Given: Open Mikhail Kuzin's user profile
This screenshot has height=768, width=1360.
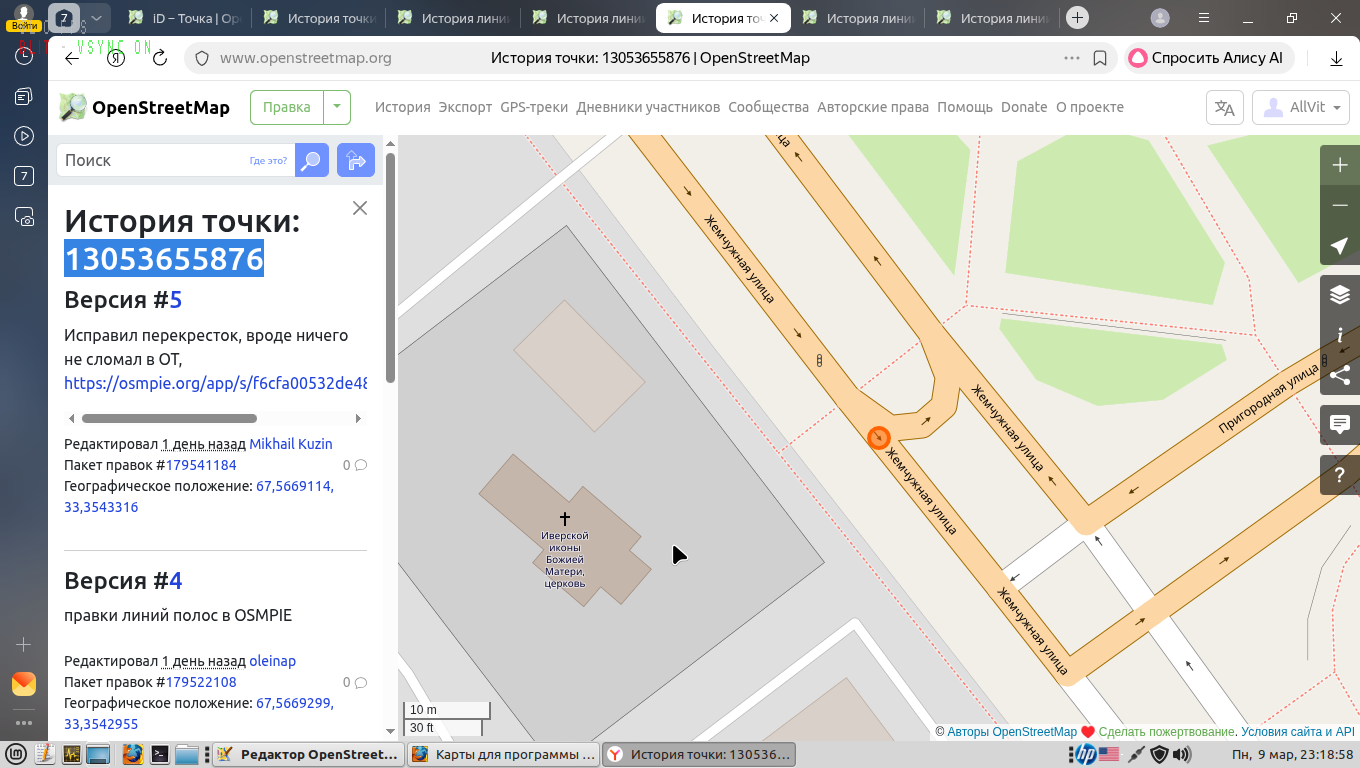Looking at the screenshot, I should tap(291, 444).
